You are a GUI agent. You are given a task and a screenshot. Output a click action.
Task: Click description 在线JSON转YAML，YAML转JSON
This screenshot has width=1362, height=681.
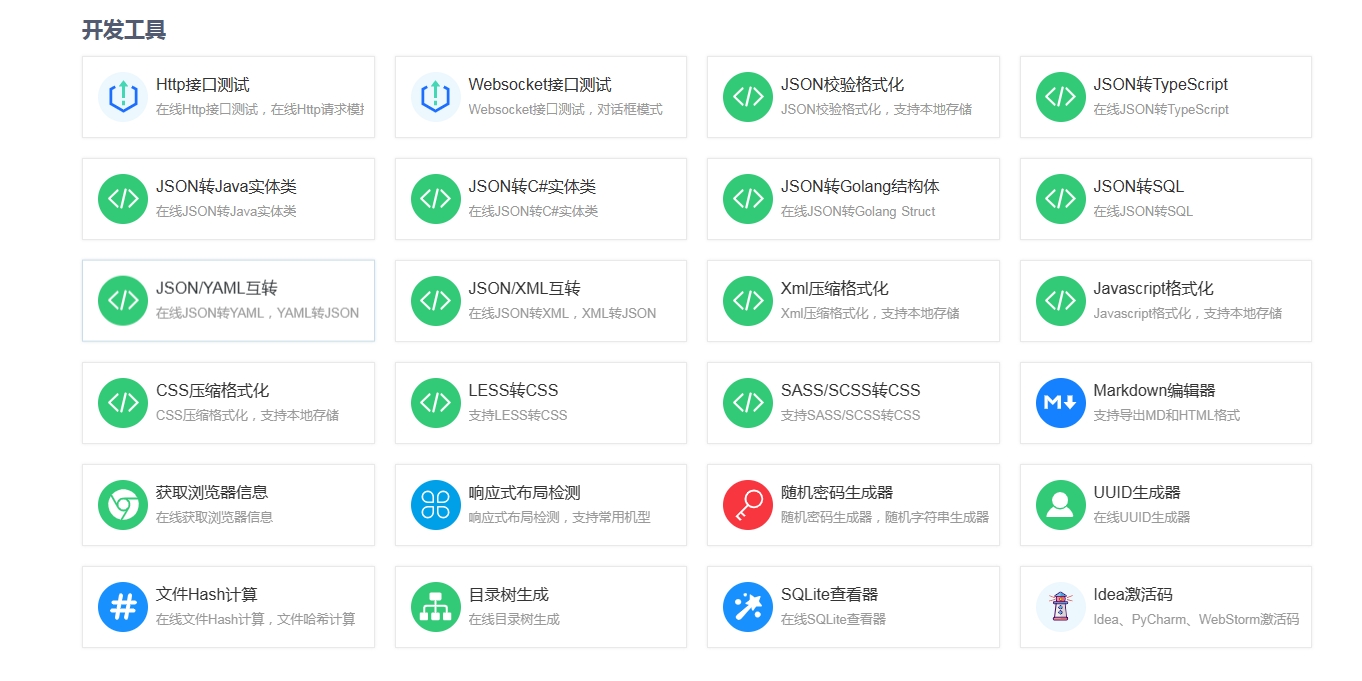(257, 313)
